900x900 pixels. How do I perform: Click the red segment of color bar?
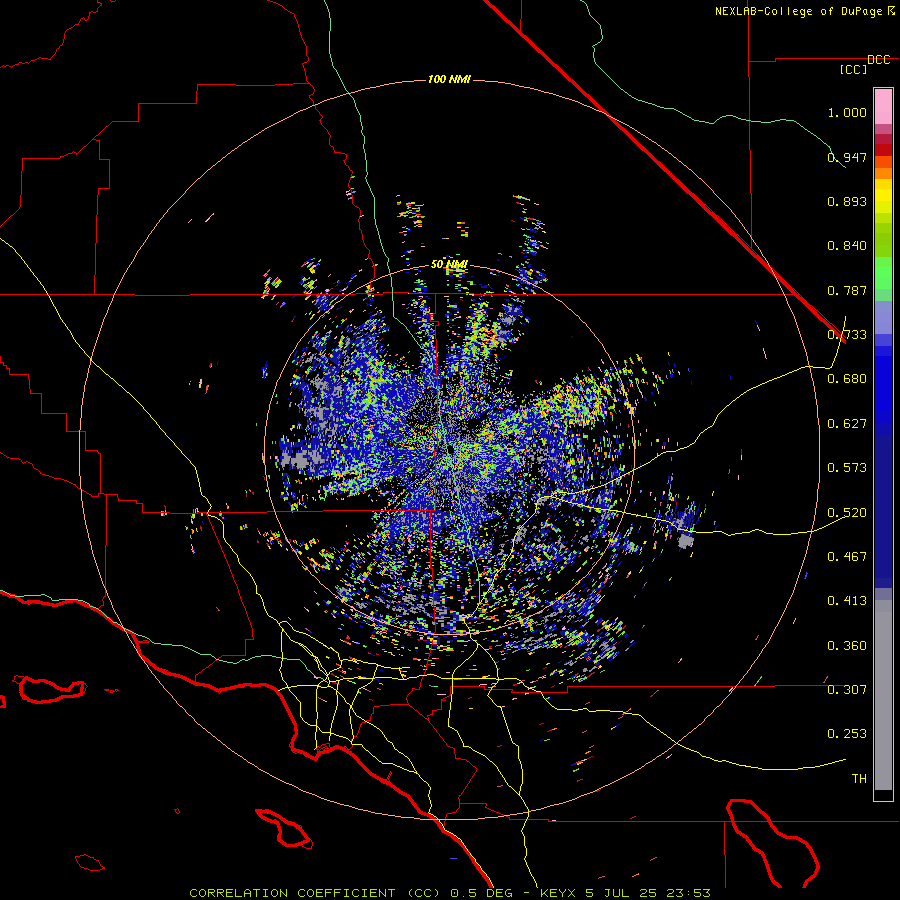[x=883, y=150]
